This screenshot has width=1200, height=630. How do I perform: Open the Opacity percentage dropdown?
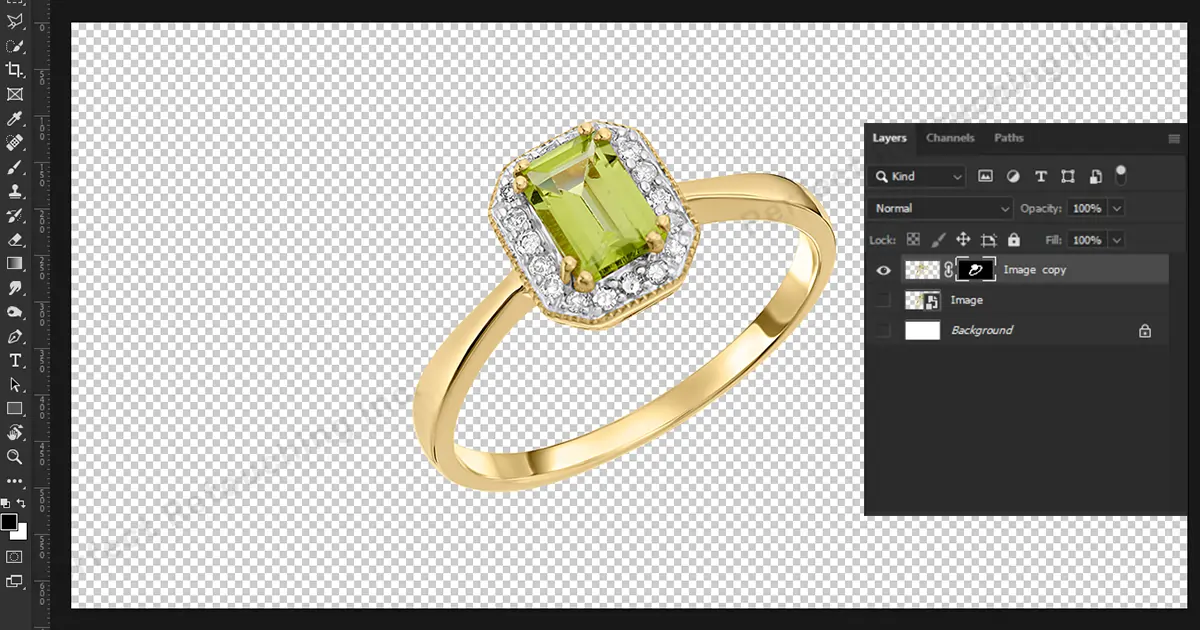coord(1117,208)
